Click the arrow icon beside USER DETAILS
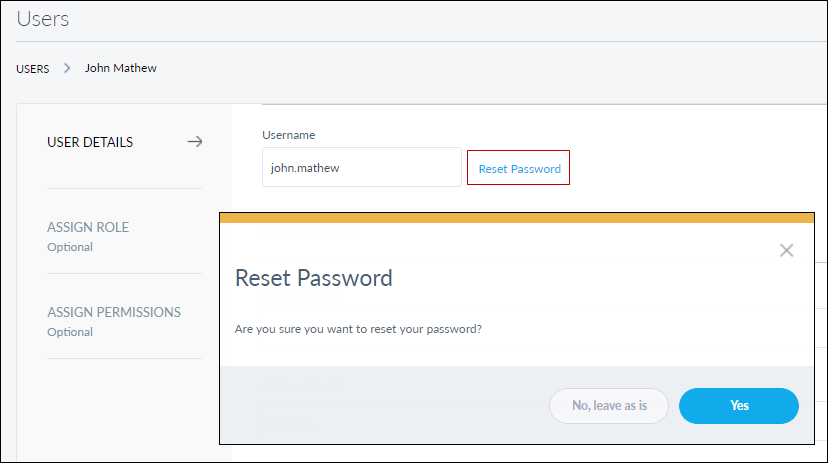This screenshot has width=828, height=463. pyautogui.click(x=195, y=142)
